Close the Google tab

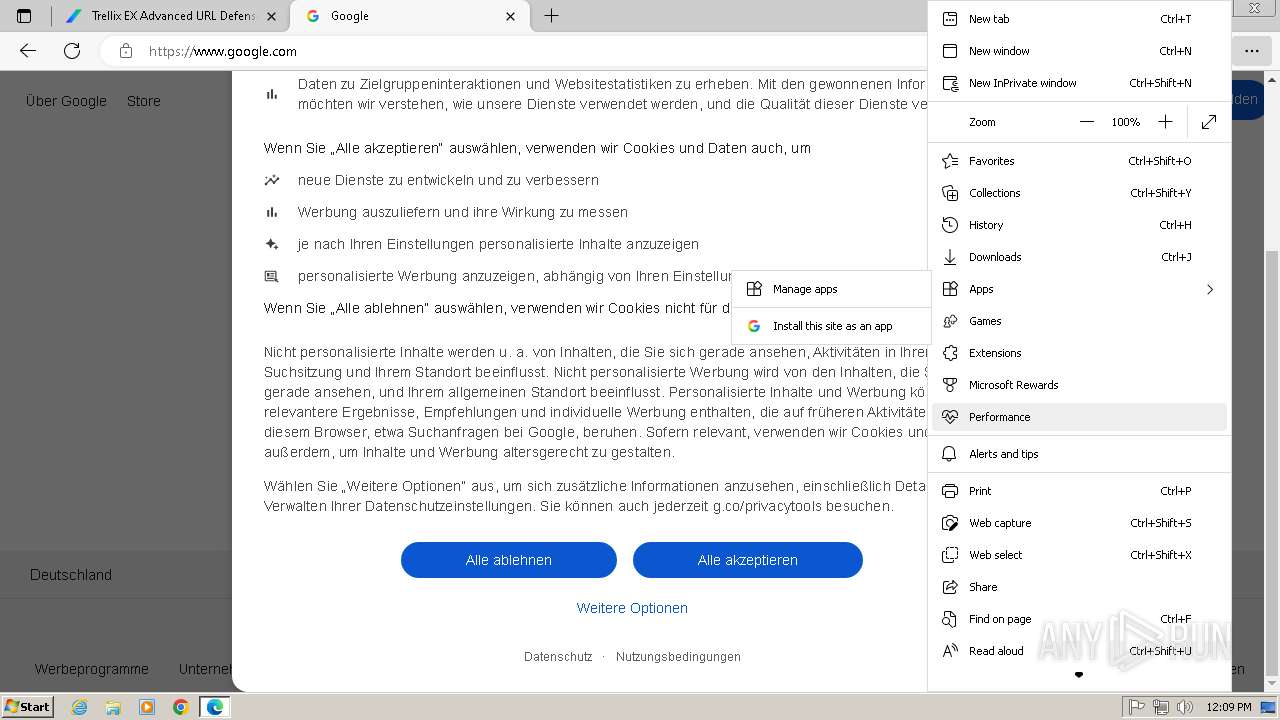click(x=511, y=16)
